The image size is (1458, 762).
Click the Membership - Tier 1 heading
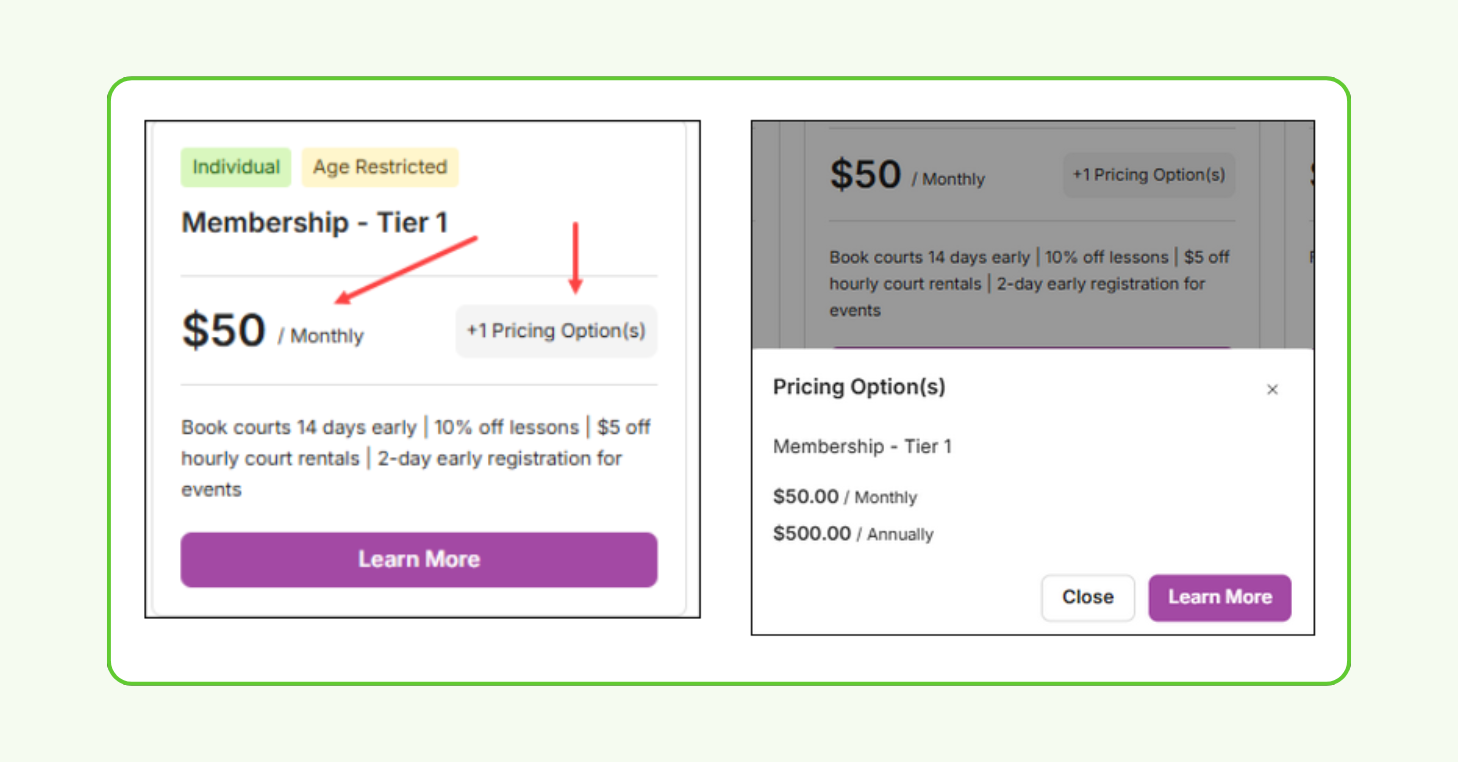[316, 222]
